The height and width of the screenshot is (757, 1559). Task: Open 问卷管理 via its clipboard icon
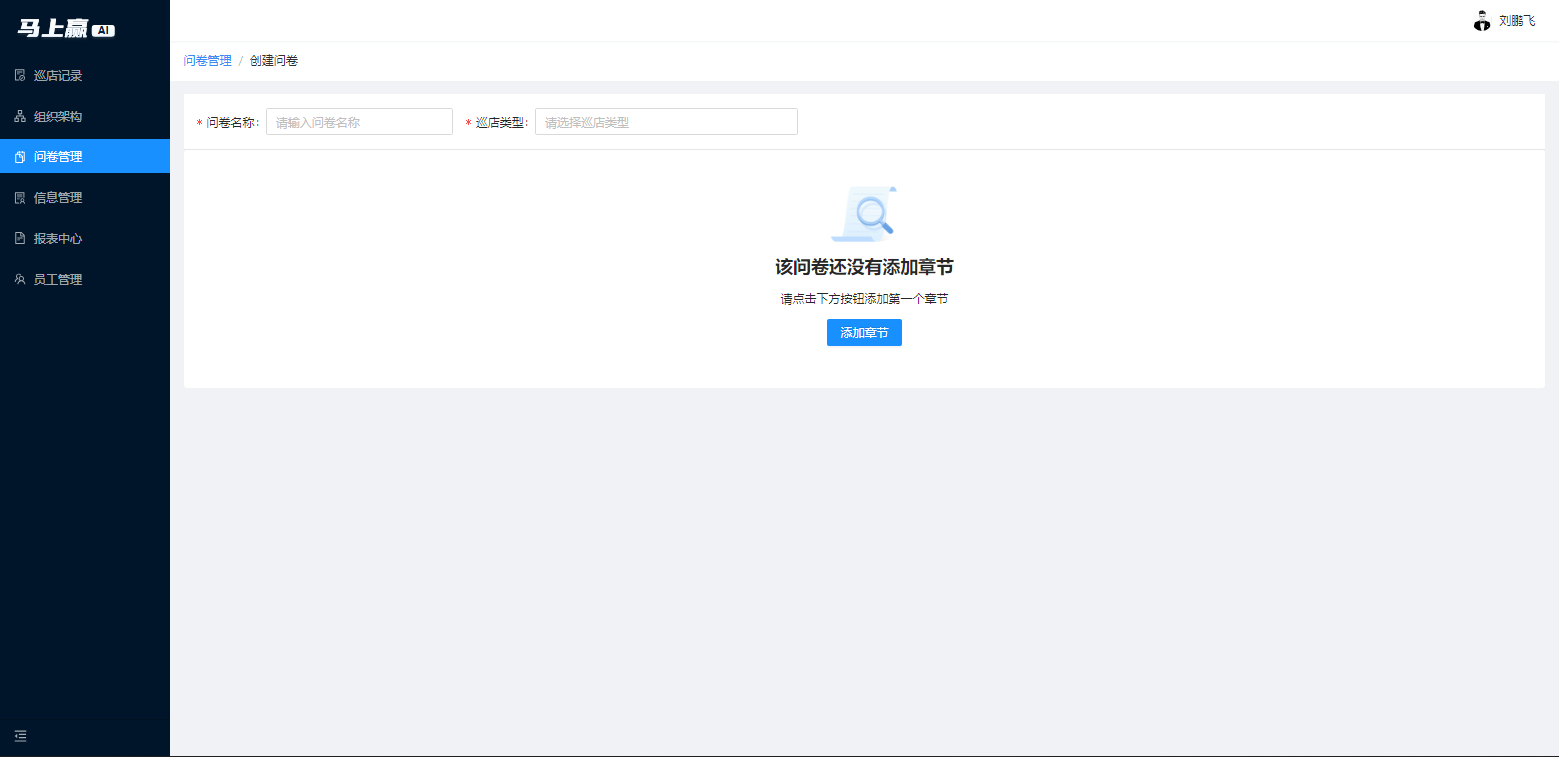coord(21,156)
